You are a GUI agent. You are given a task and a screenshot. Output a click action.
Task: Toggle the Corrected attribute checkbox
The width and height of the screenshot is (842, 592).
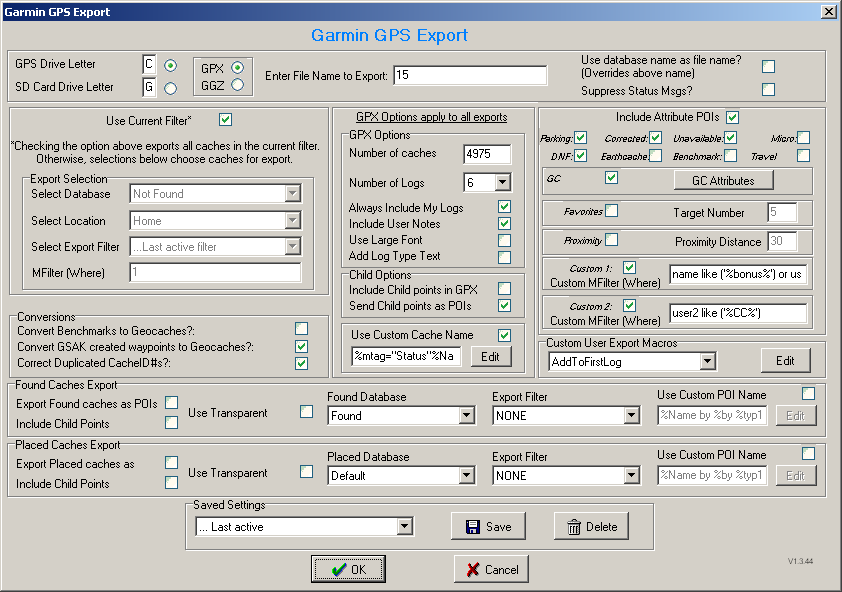pyautogui.click(x=655, y=138)
